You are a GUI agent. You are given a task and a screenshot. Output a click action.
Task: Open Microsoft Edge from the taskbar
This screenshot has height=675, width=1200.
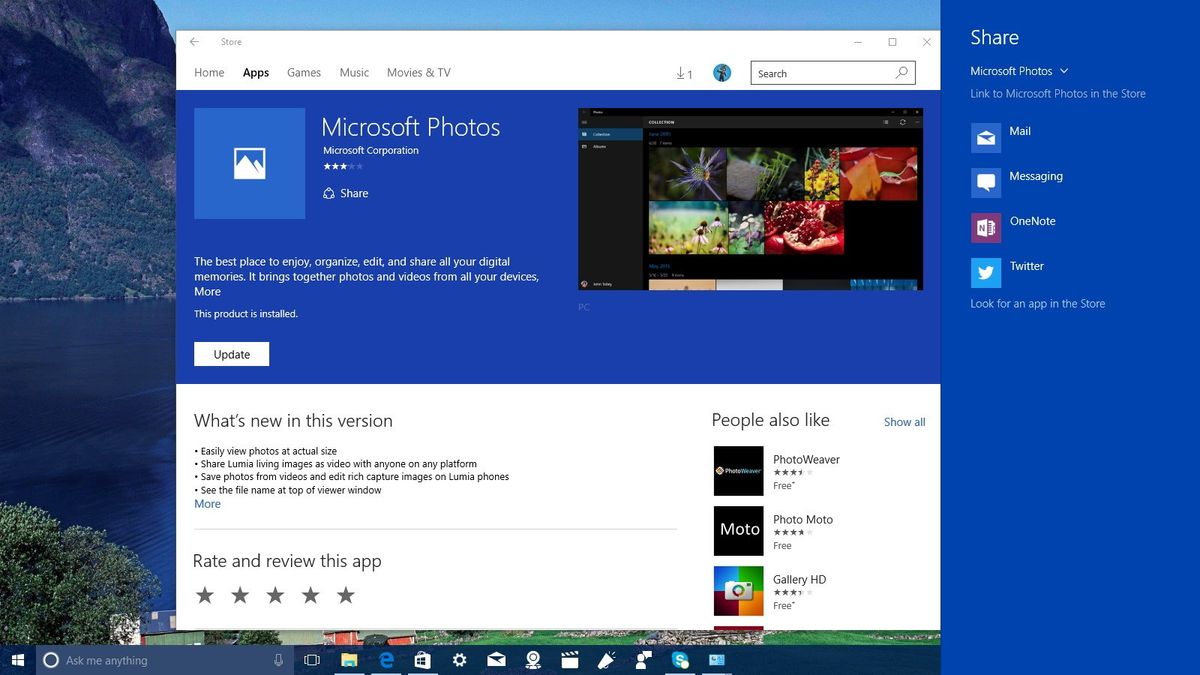pyautogui.click(x=385, y=660)
